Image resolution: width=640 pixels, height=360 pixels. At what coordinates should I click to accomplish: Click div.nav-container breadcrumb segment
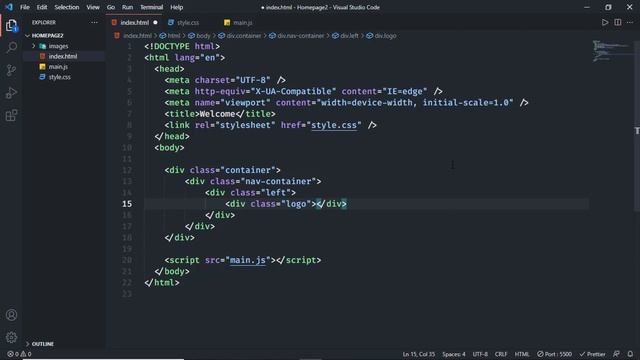point(300,36)
